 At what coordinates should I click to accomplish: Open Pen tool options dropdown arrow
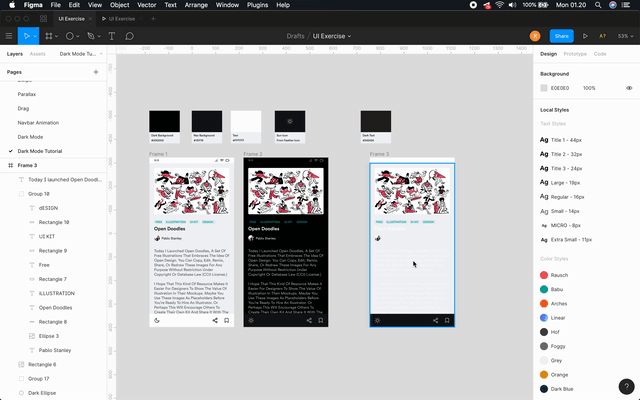point(99,36)
